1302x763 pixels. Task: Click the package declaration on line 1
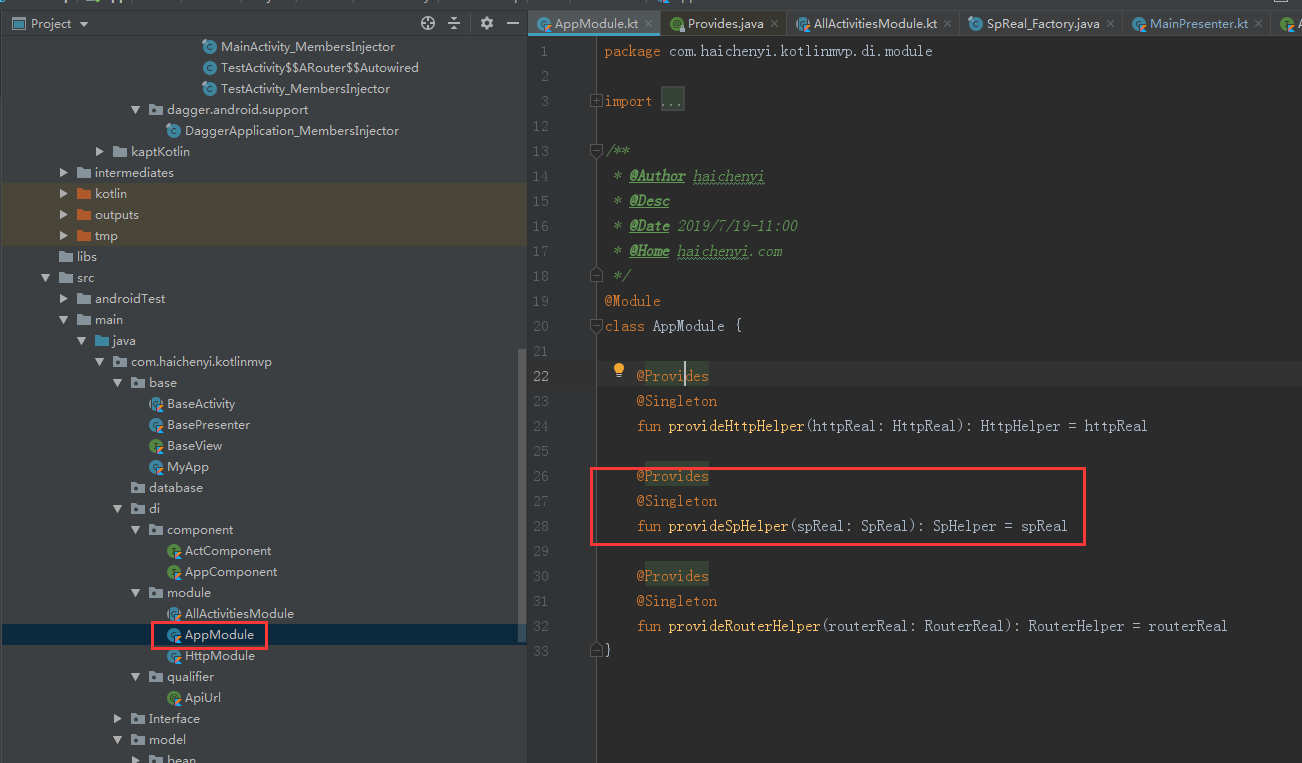[x=768, y=51]
